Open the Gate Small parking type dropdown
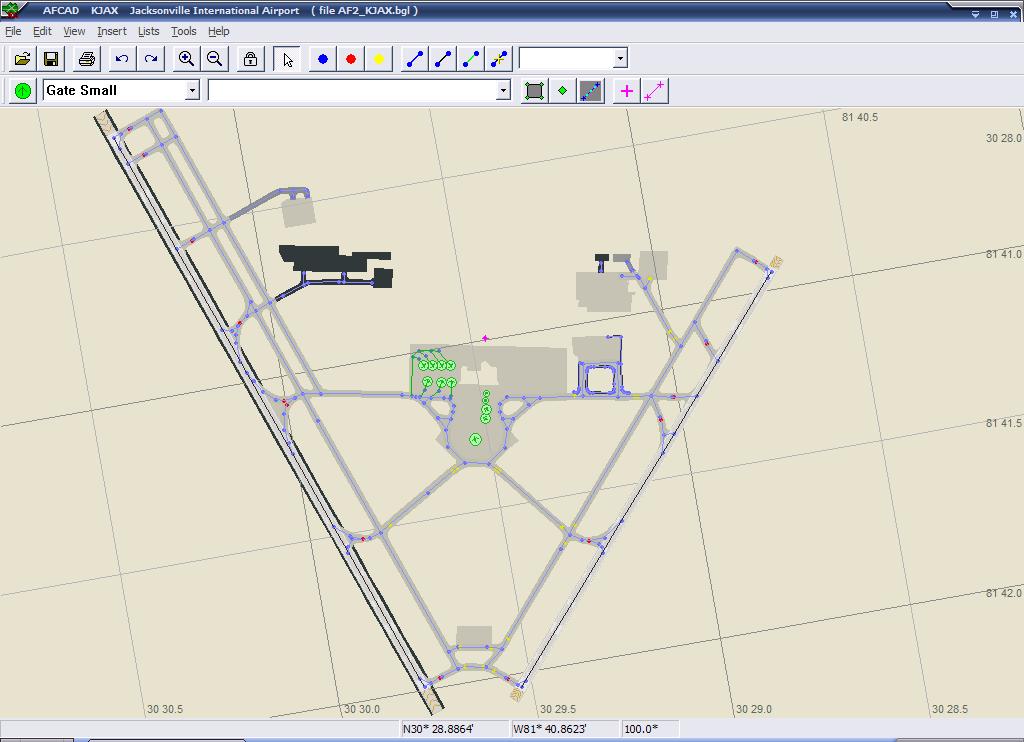Screen dimensions: 1024x742 coord(192,90)
